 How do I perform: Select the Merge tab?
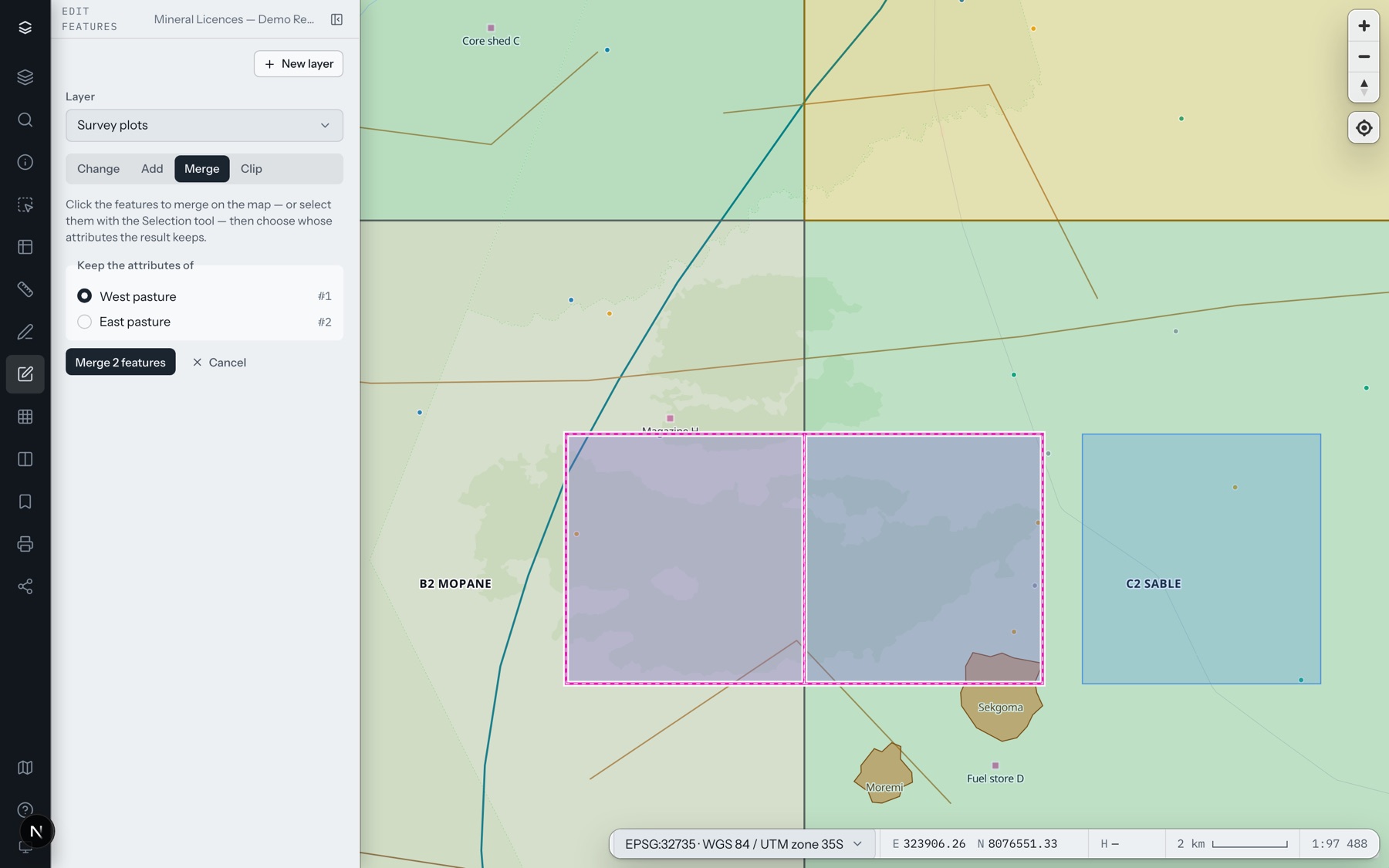coord(201,169)
